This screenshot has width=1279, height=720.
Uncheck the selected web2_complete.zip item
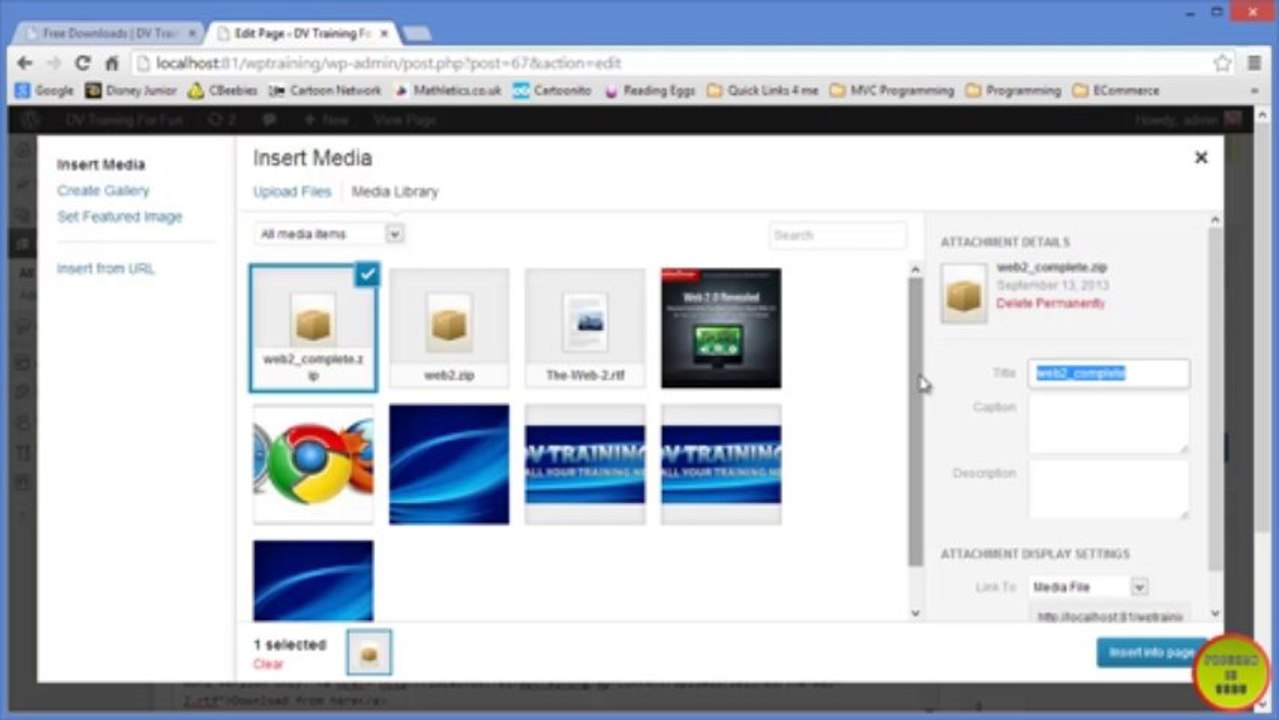(367, 275)
